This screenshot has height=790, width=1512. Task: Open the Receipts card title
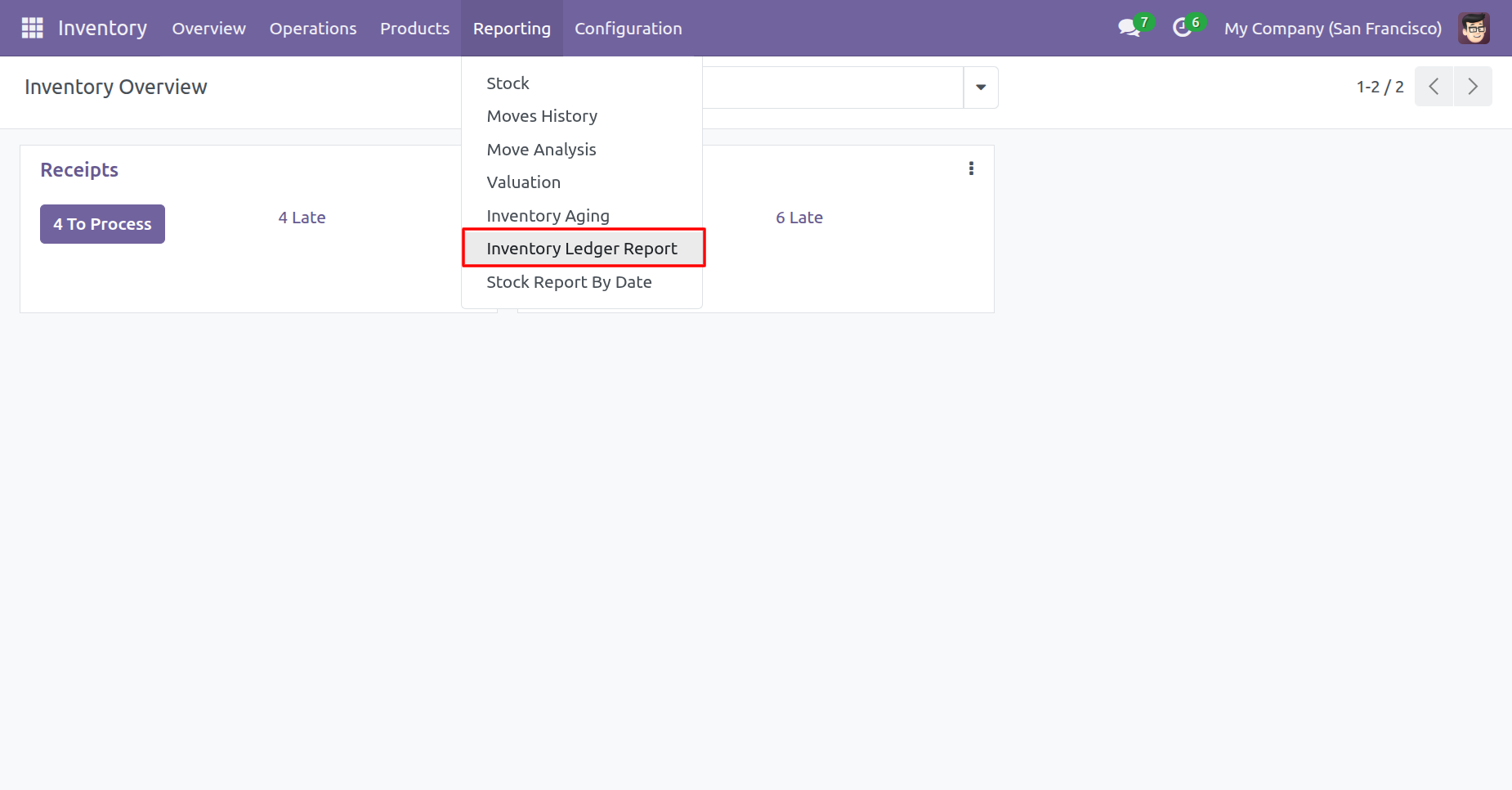[x=79, y=170]
